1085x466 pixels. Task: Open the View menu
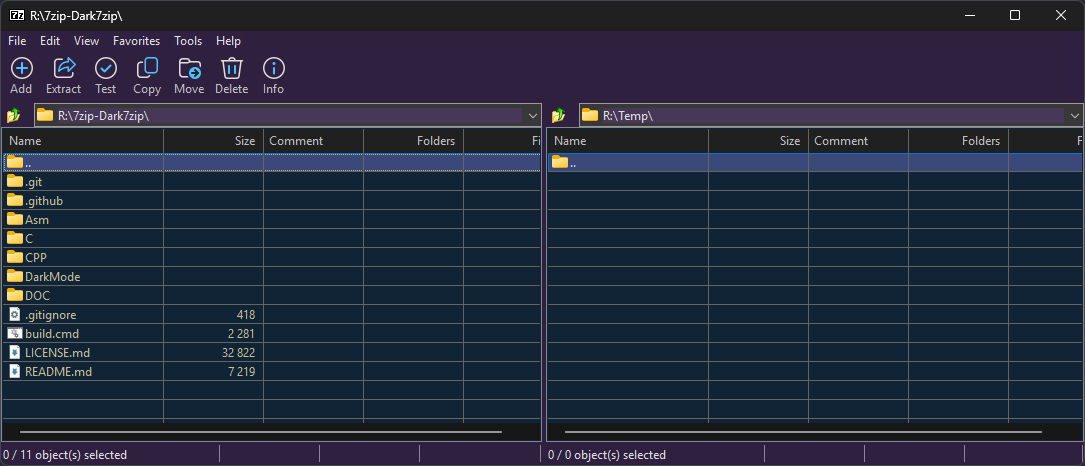pos(86,41)
